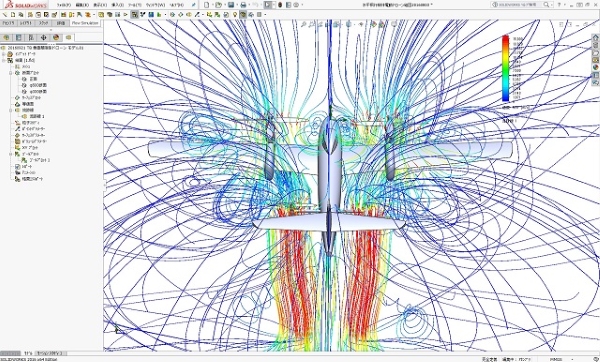The height and width of the screenshot is (362, 600).
Task: Toggle the pin icon beside the menu bar
Action: point(194,5)
